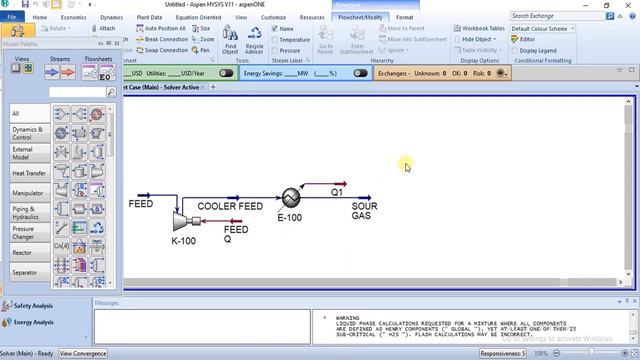Open the Economics tab

pyautogui.click(x=73, y=17)
